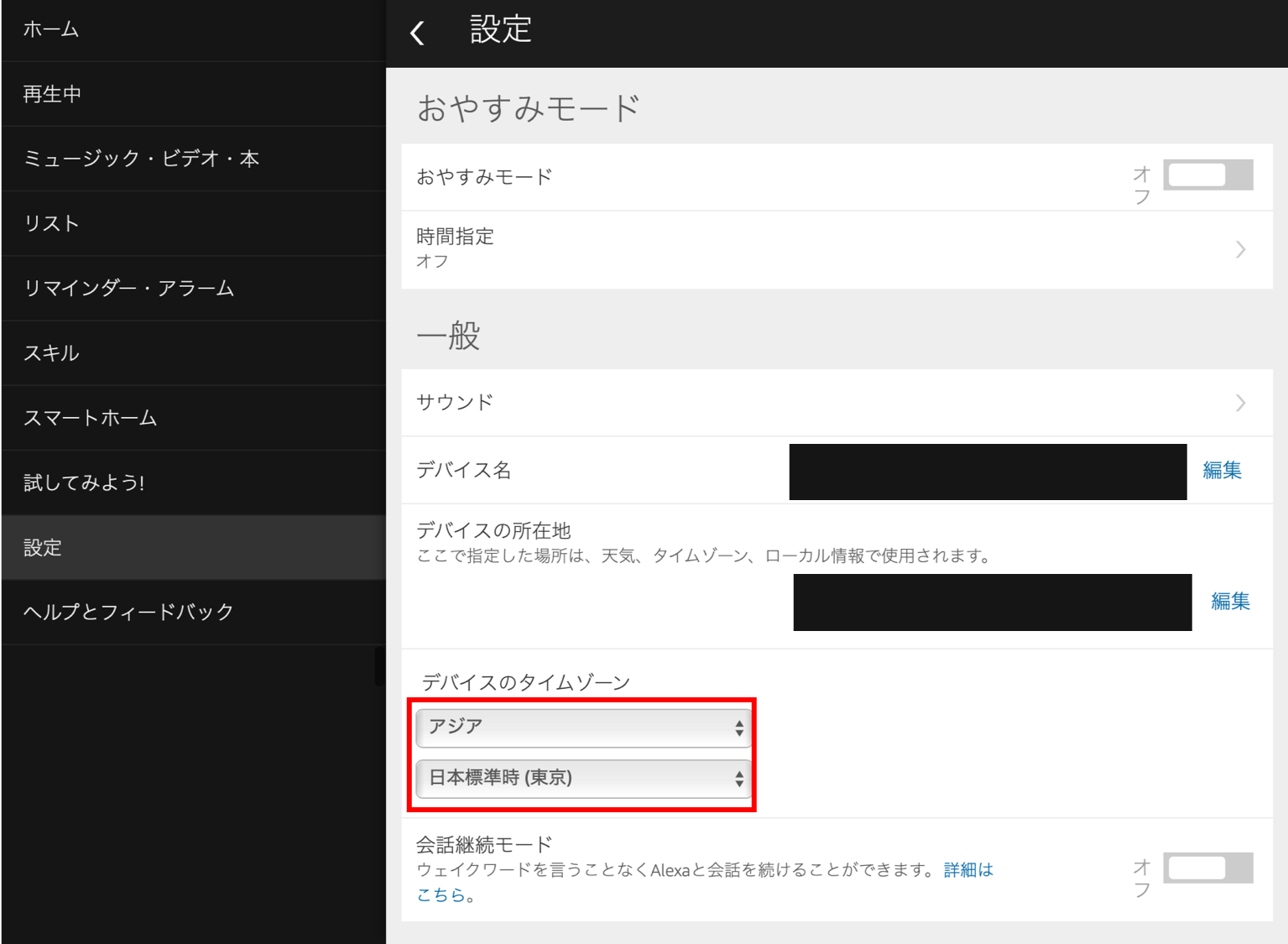Open the アジア timezone region dropdown

coord(582,728)
